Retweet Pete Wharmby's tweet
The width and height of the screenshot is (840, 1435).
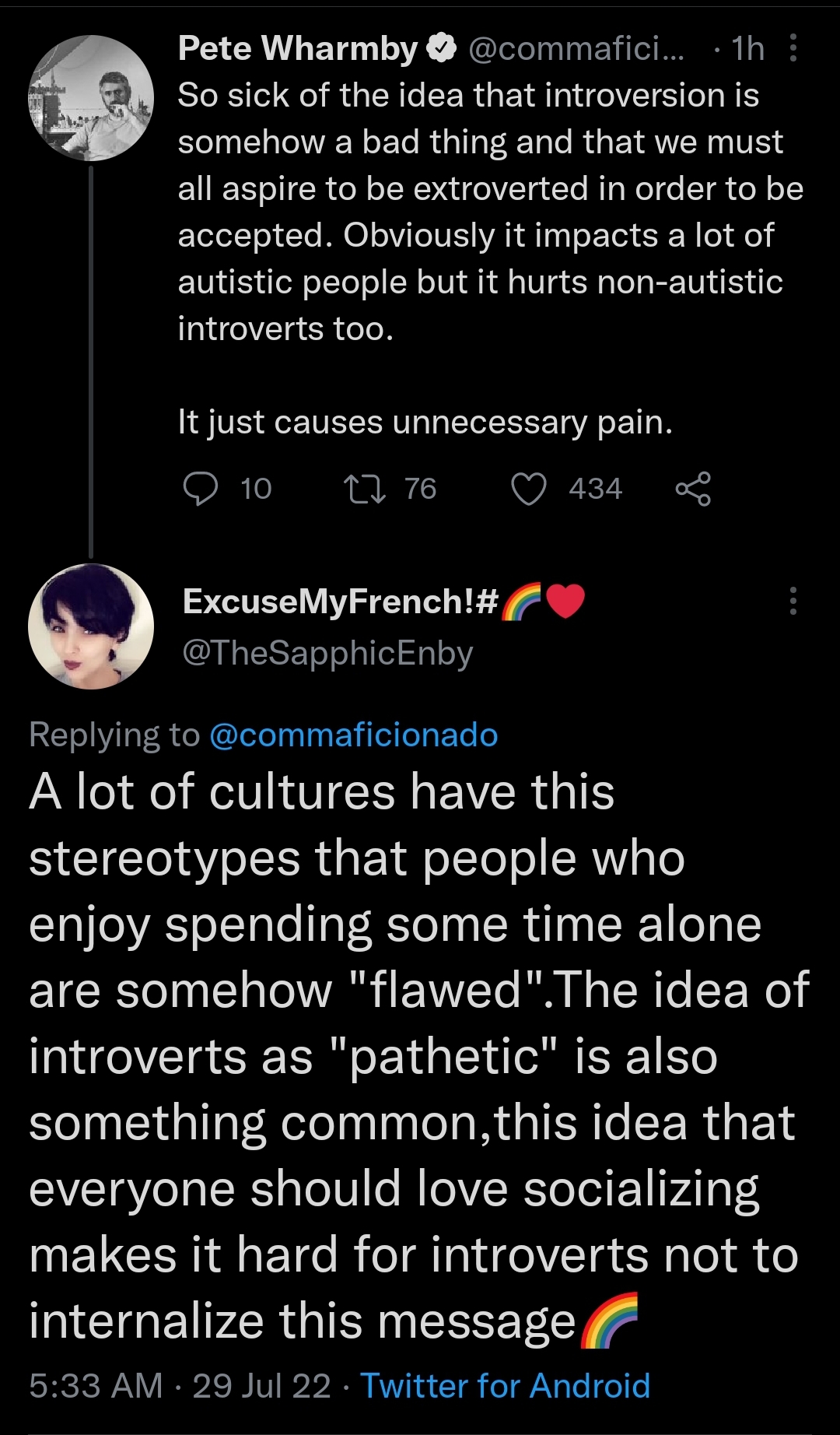pyautogui.click(x=364, y=489)
